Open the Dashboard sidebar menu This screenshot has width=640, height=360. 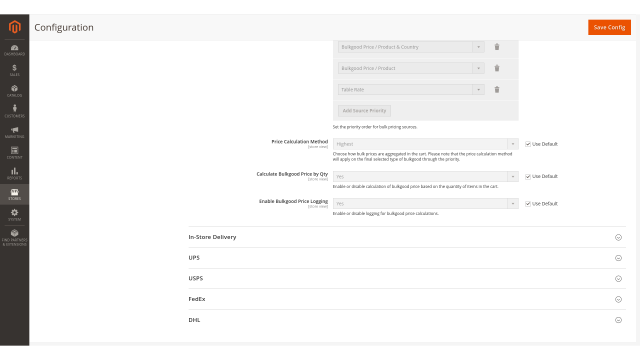[x=15, y=50]
